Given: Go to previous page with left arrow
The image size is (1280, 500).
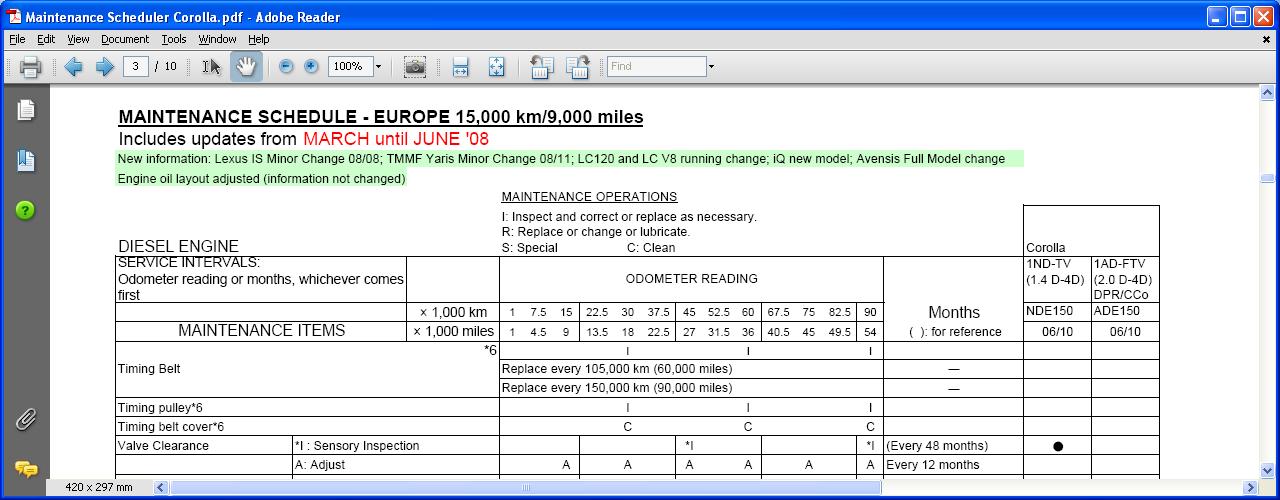Looking at the screenshot, I should pos(73,67).
